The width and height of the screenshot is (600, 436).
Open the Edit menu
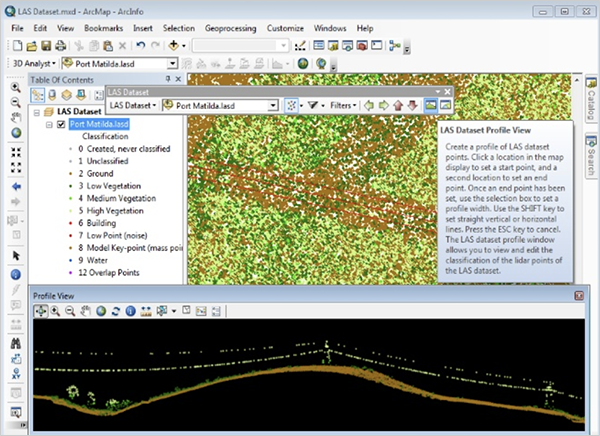tap(40, 28)
